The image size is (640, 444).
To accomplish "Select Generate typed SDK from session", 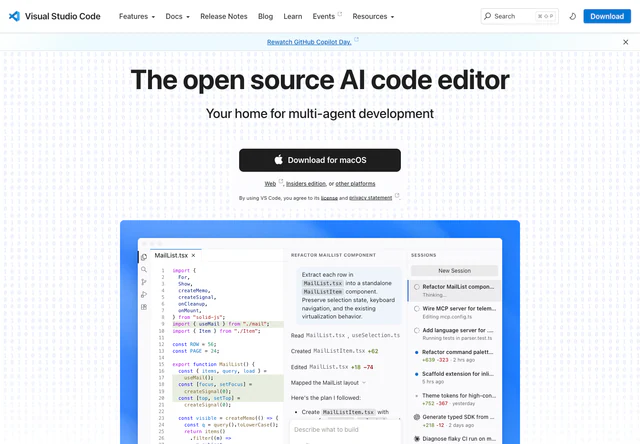I will [x=454, y=421].
